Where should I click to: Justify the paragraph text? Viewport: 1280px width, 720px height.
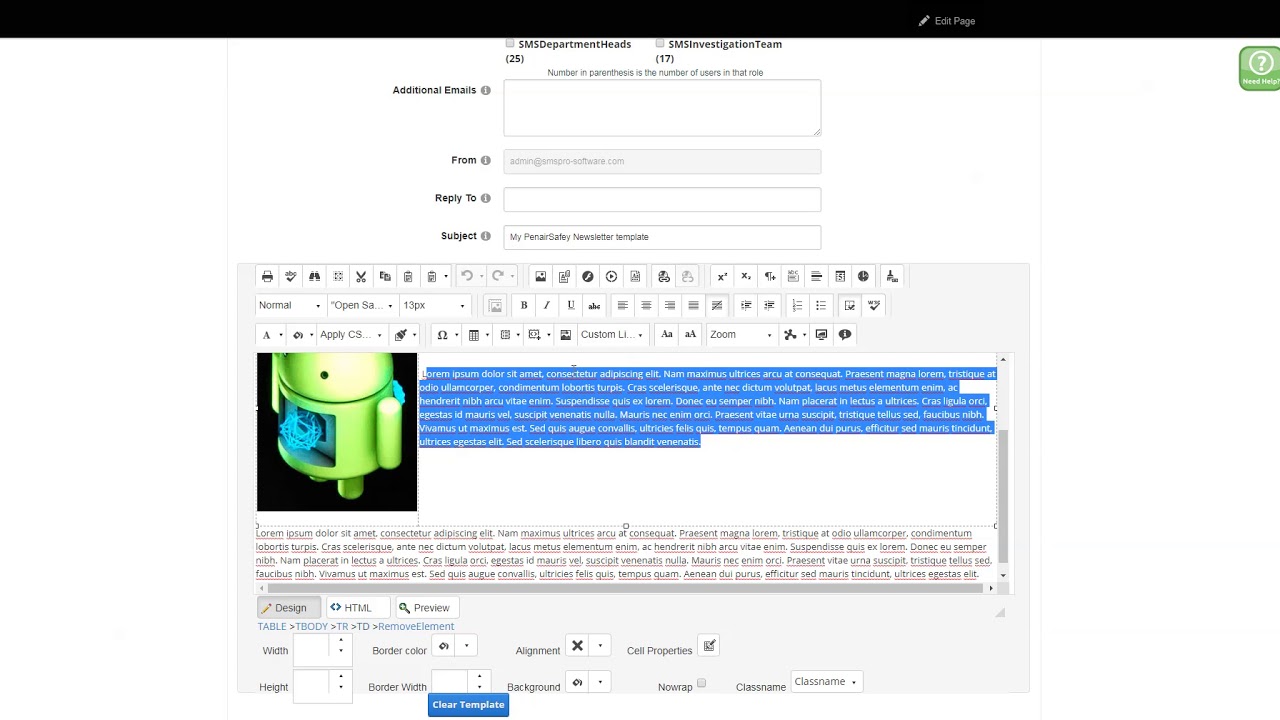pyautogui.click(x=693, y=305)
